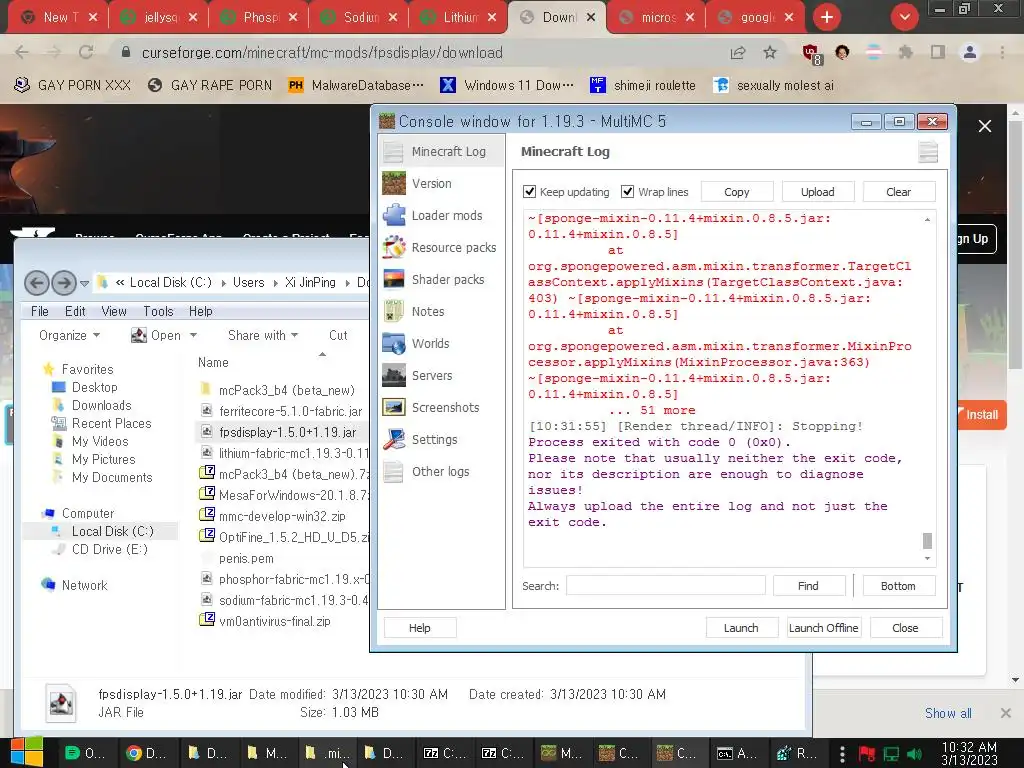
Task: Go forward in the Explorer window
Action: coord(63,283)
